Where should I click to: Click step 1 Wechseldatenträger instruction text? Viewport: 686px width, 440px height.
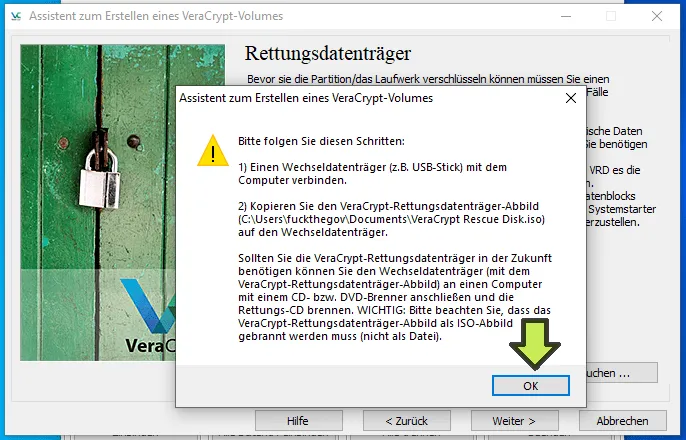(372, 174)
